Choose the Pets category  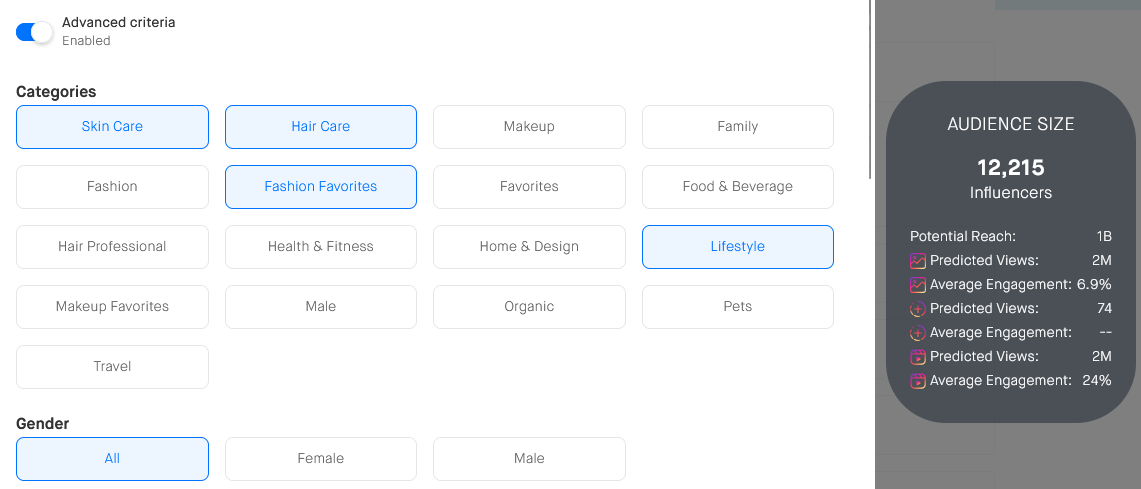[x=737, y=307]
